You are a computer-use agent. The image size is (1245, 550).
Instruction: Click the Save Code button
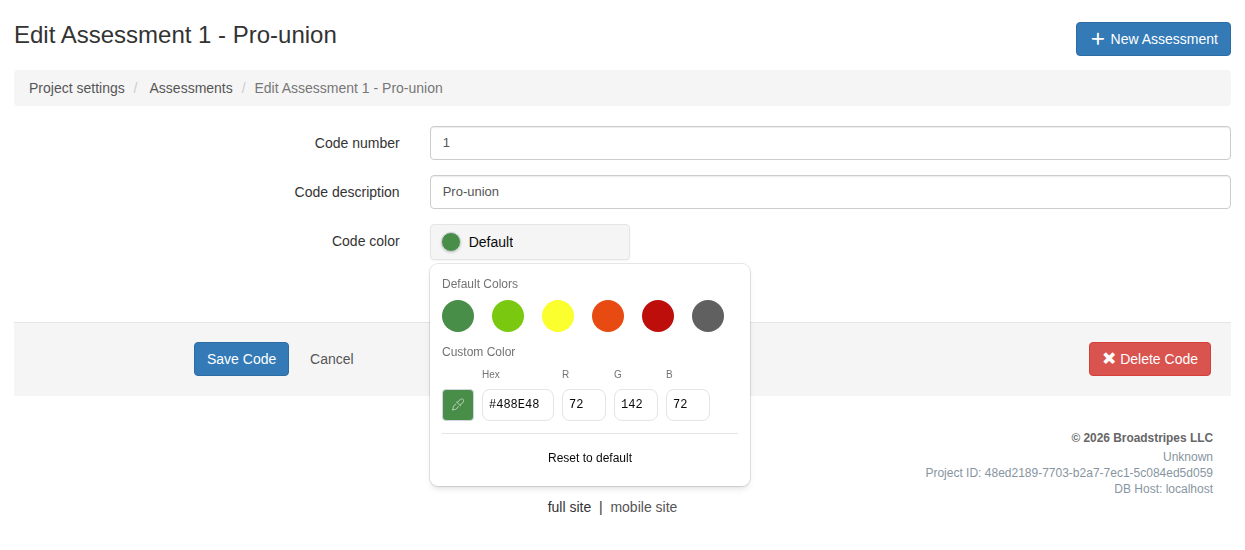tap(241, 359)
